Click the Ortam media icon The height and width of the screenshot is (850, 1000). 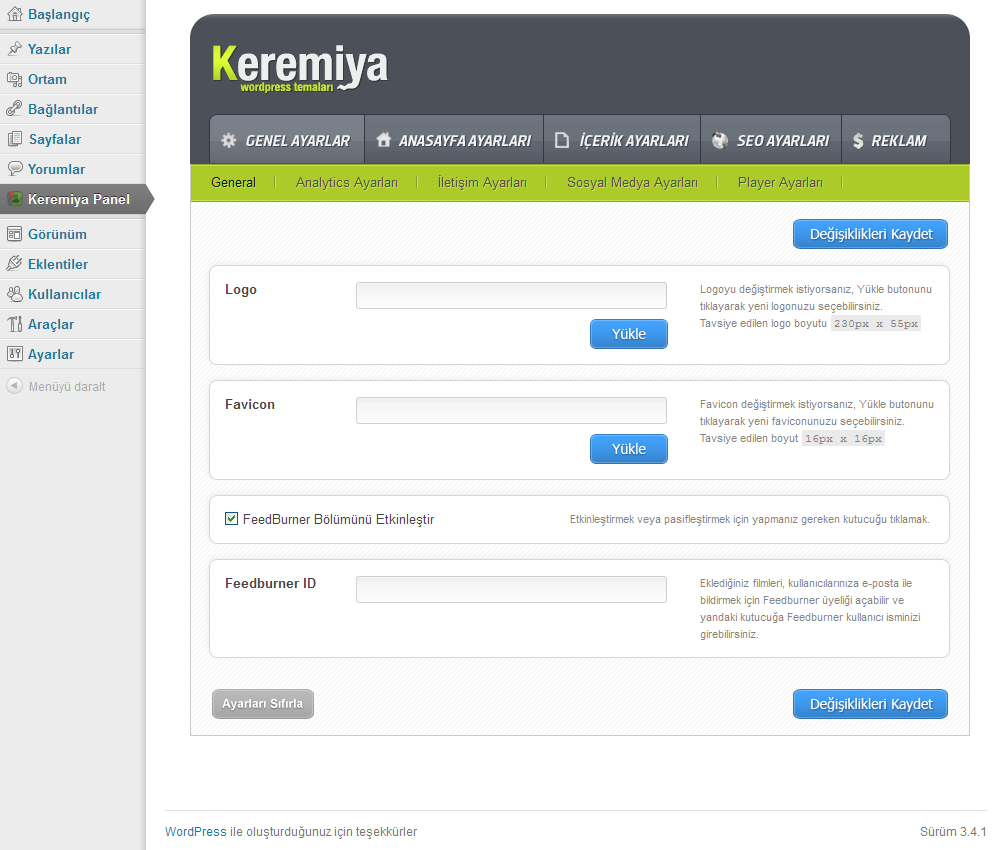[14, 79]
